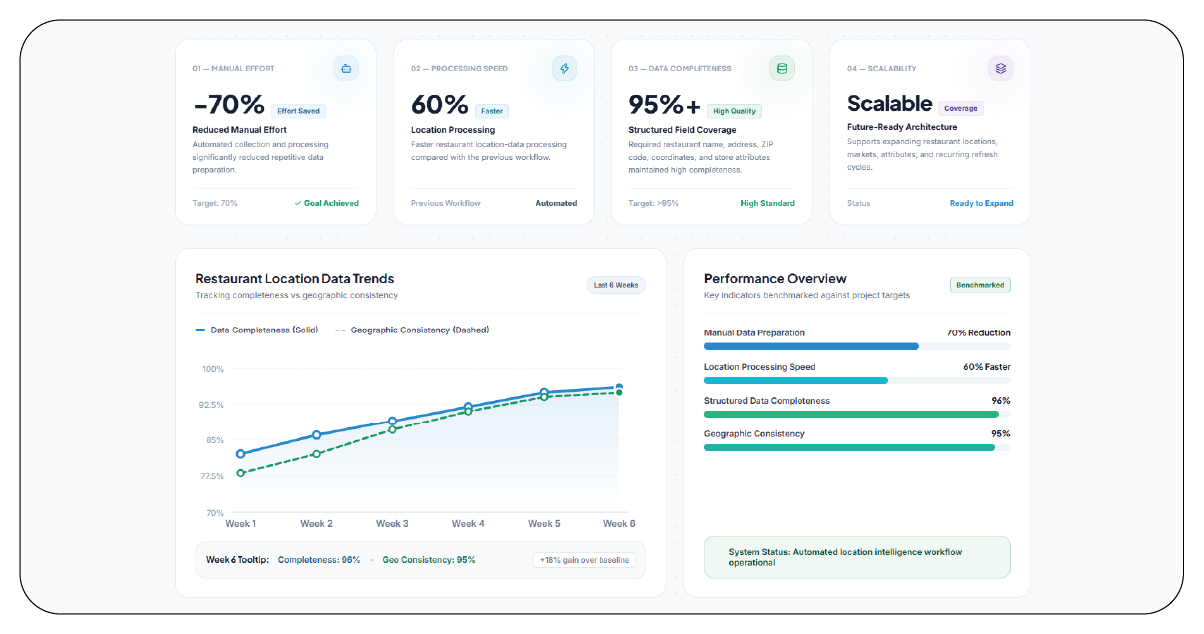Click the Target: >95% label
This screenshot has width=1204, height=634.
pyautogui.click(x=653, y=203)
